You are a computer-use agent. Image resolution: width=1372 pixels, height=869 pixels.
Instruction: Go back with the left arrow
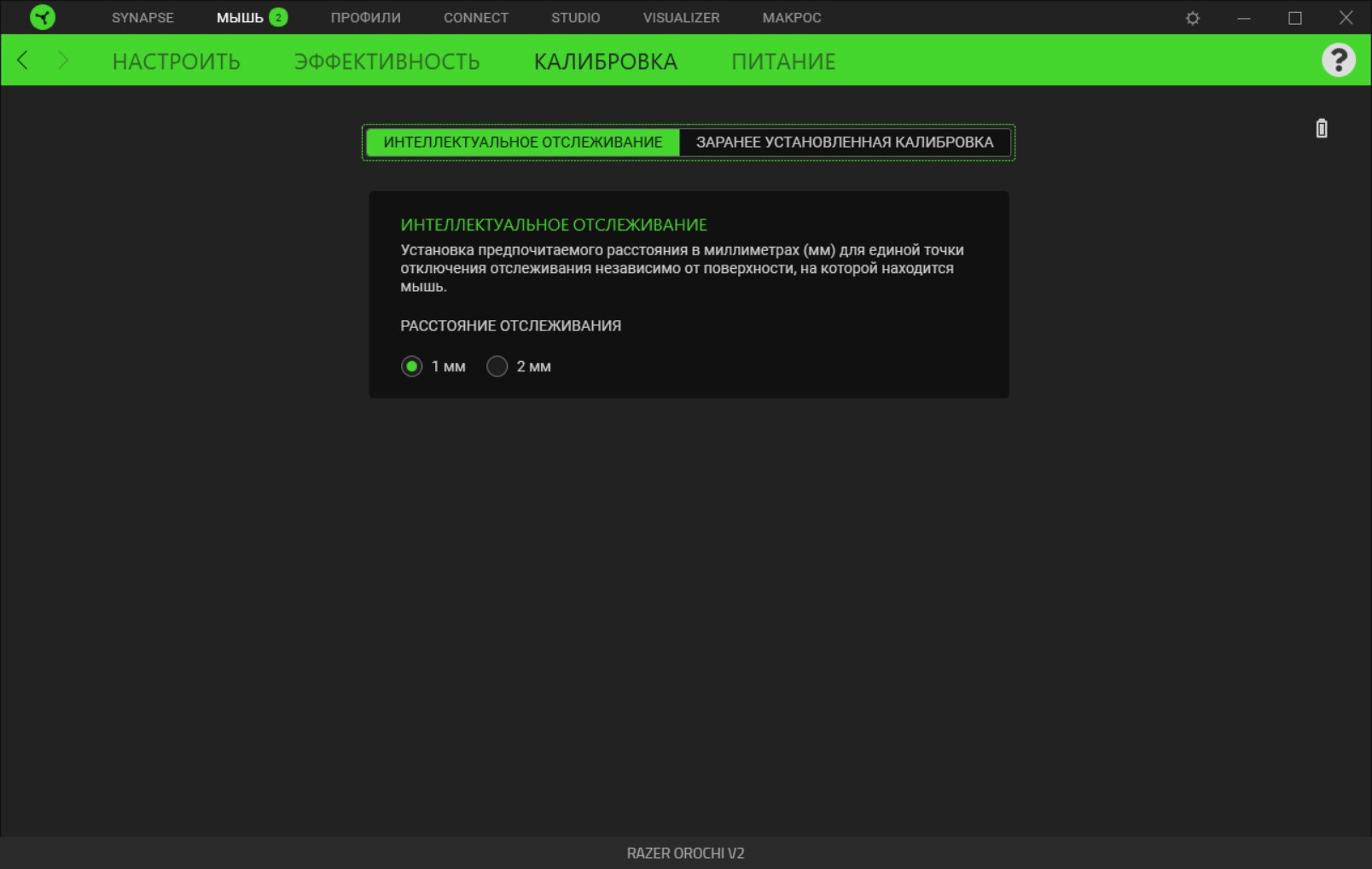23,60
